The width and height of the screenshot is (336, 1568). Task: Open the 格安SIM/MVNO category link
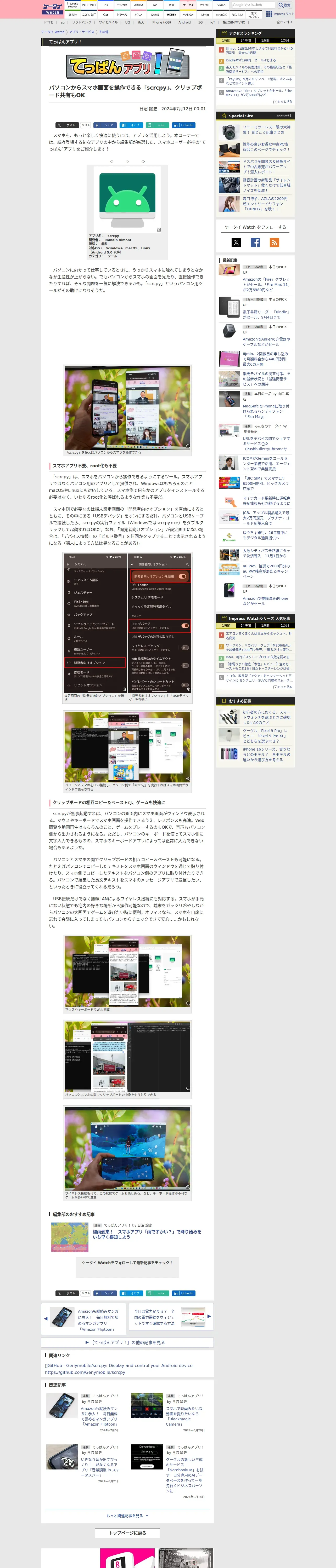(234, 22)
